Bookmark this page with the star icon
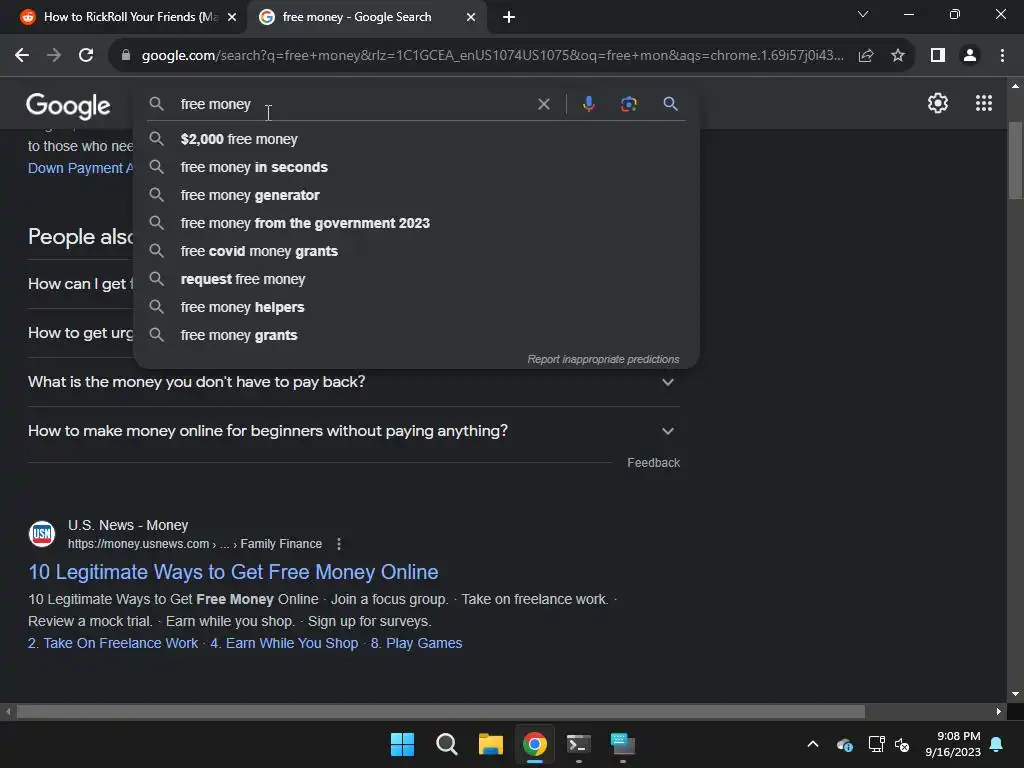The height and width of the screenshot is (768, 1024). tap(898, 56)
